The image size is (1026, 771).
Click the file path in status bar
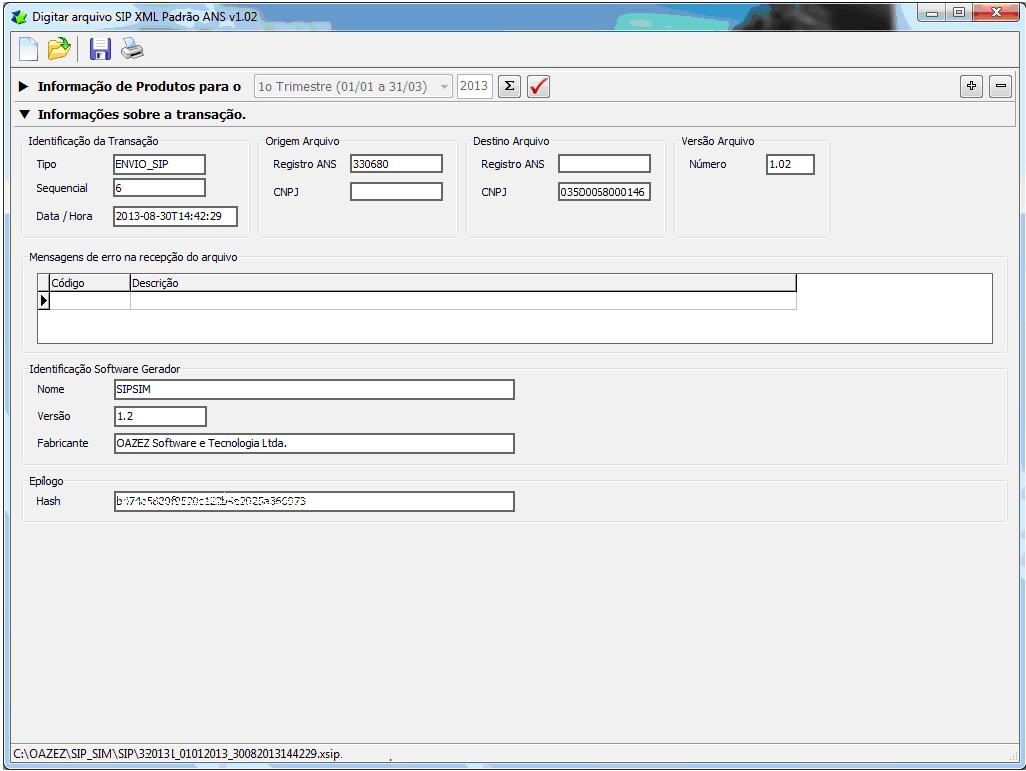177,754
